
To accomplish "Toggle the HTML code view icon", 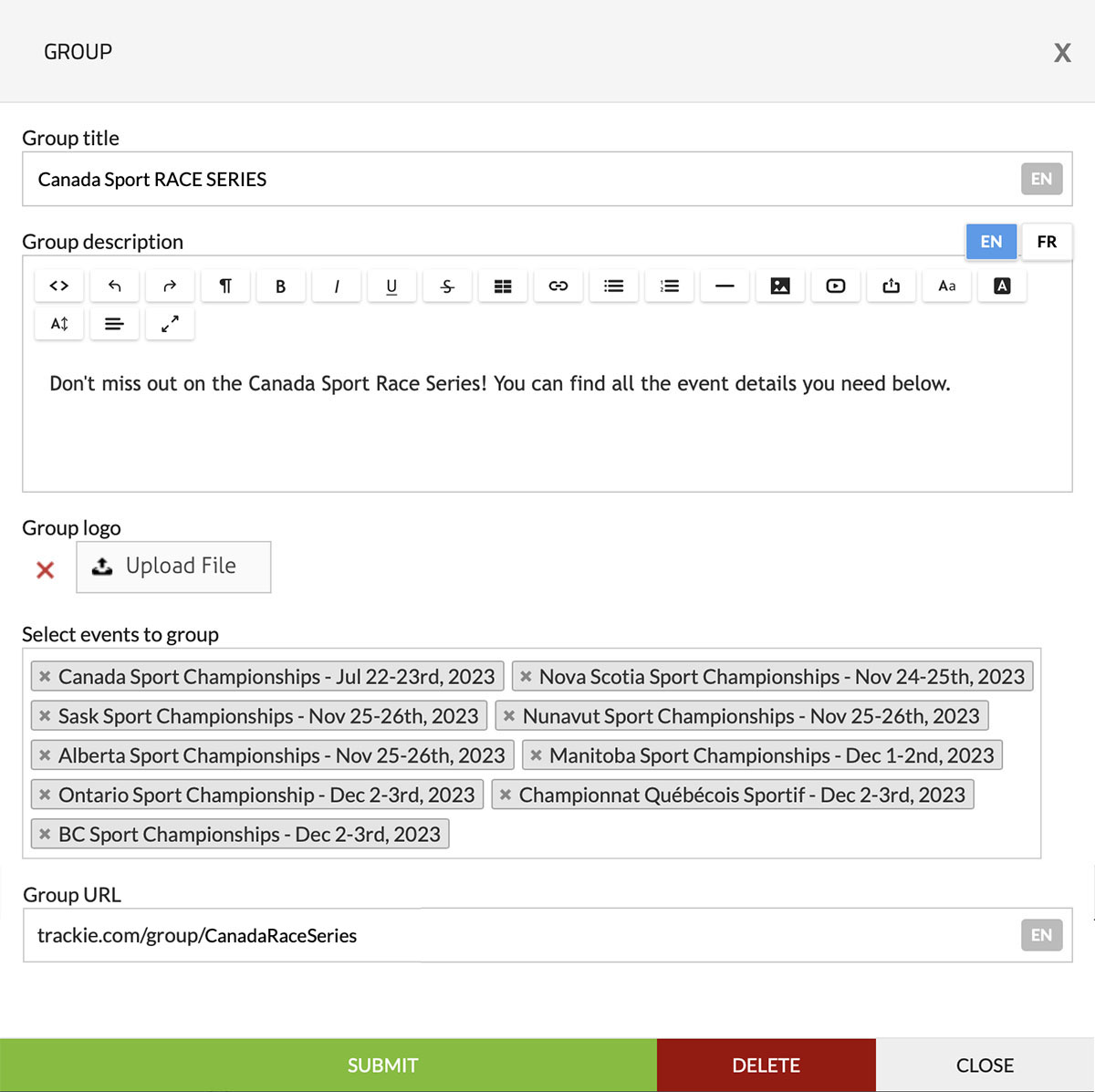I will (x=59, y=286).
